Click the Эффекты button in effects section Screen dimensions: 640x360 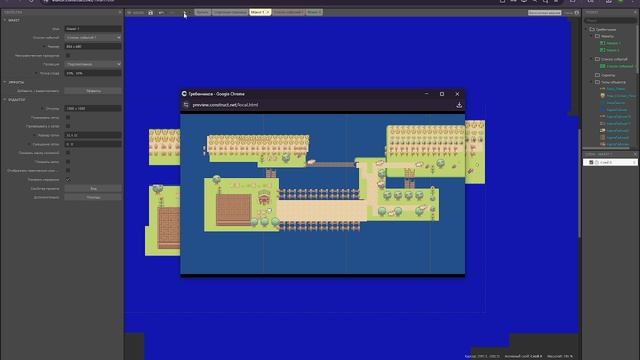tap(93, 91)
